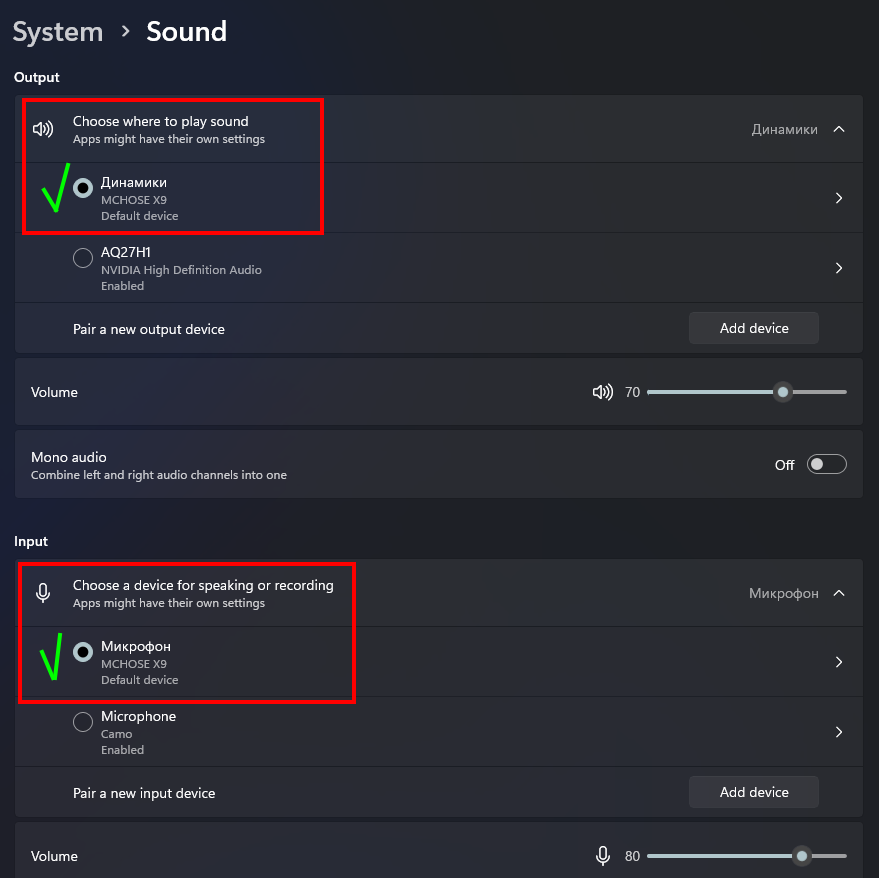
Task: Select AQ27H1 as the output device
Action: (x=83, y=258)
